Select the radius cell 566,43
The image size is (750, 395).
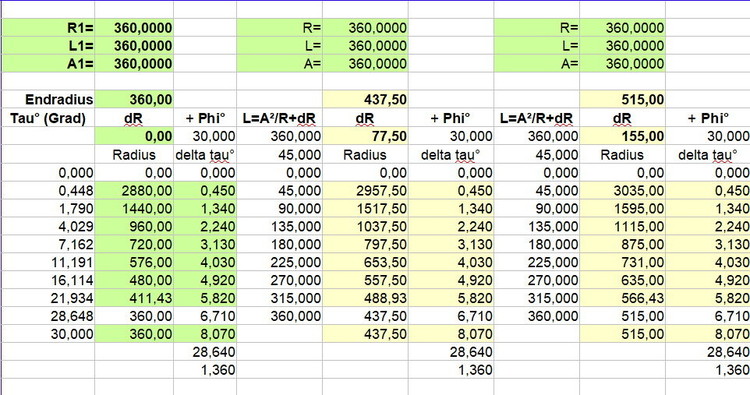coord(622,298)
